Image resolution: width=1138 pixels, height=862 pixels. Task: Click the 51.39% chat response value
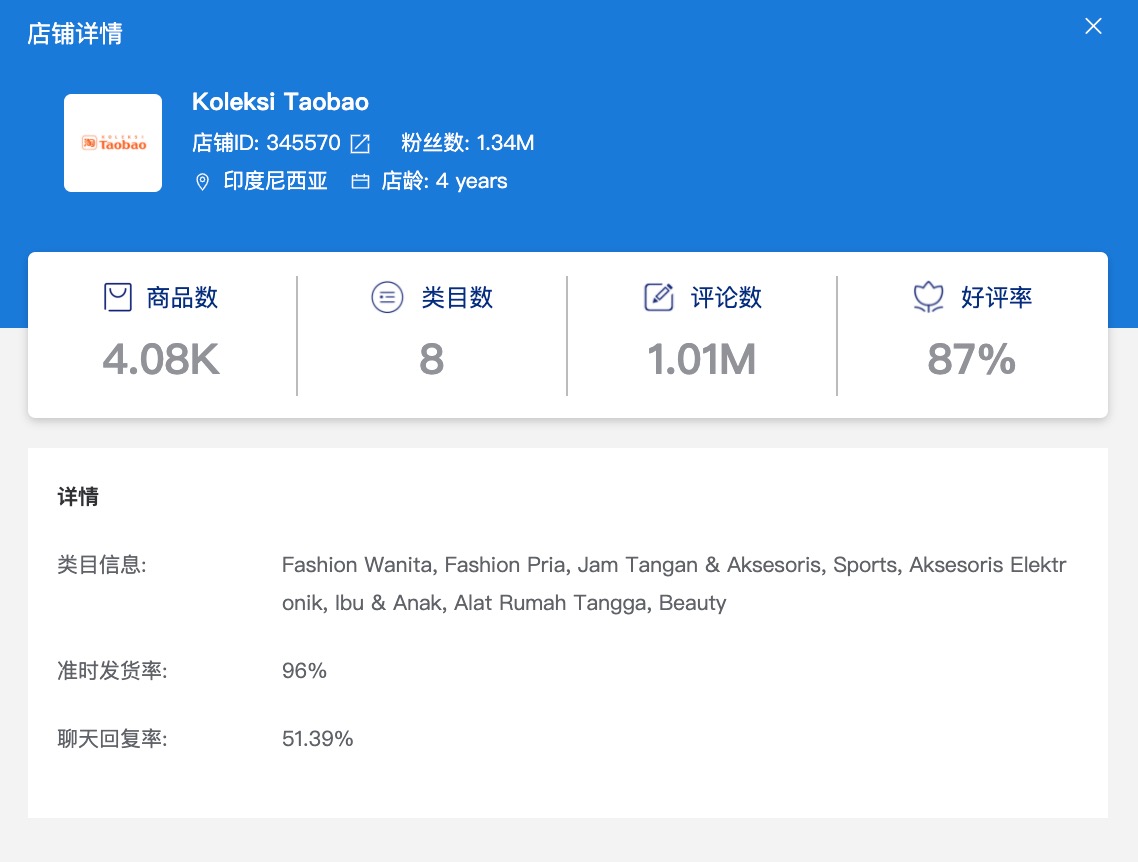tap(317, 739)
